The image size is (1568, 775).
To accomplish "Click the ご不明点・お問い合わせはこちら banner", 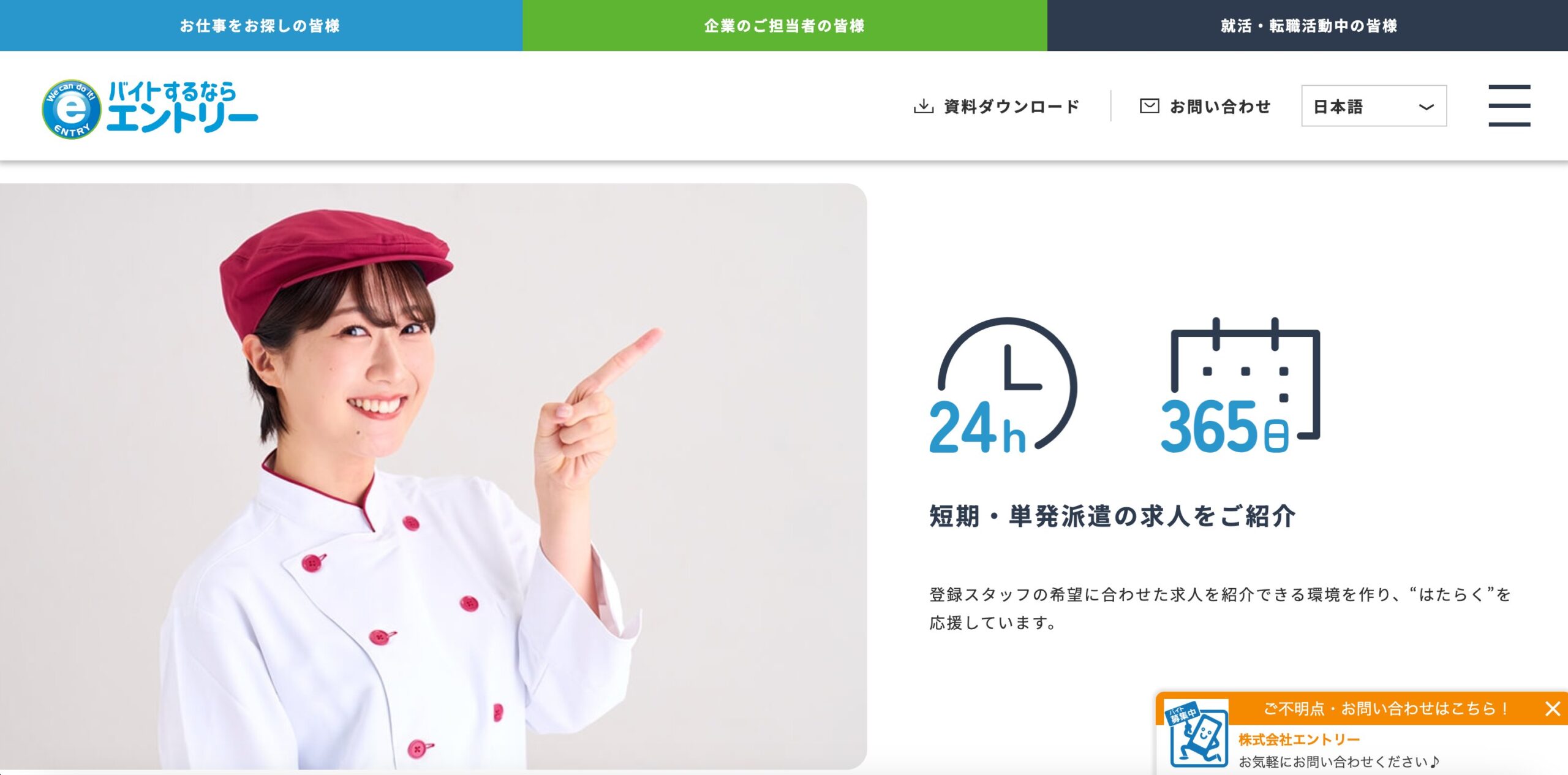I will click(x=1386, y=709).
